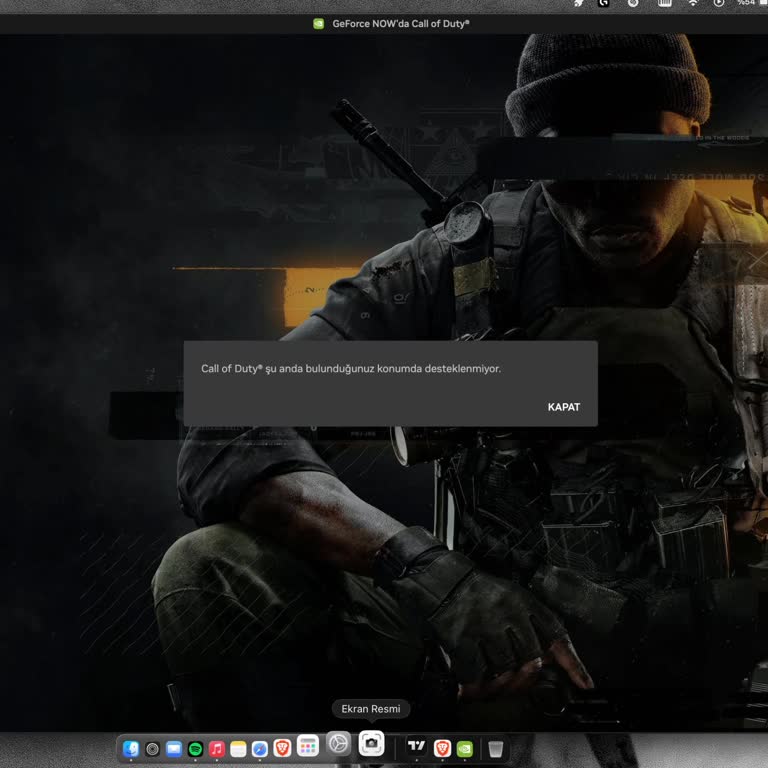
Task: Open the Brave icon next to Safari
Action: (x=282, y=747)
